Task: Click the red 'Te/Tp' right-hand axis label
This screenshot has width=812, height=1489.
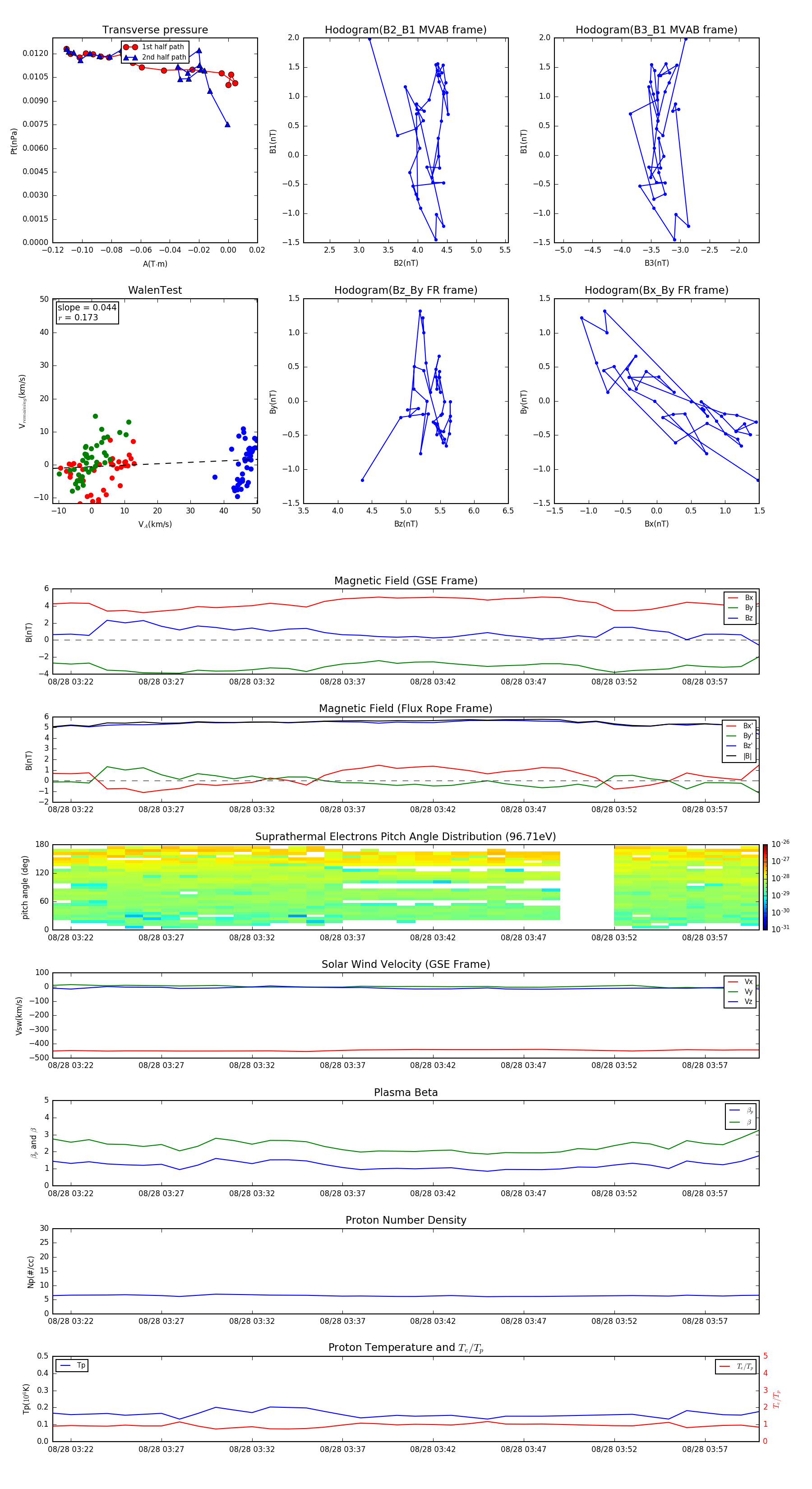Action: [x=777, y=1399]
